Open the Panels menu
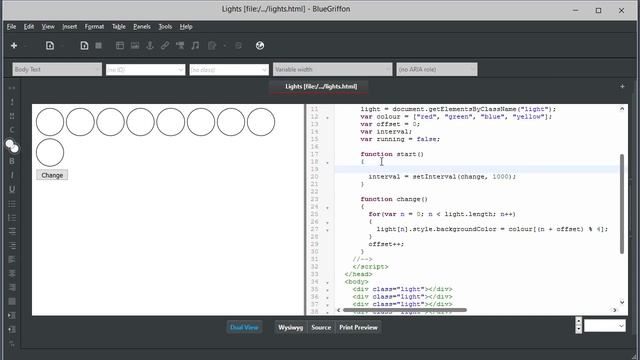 142,27
